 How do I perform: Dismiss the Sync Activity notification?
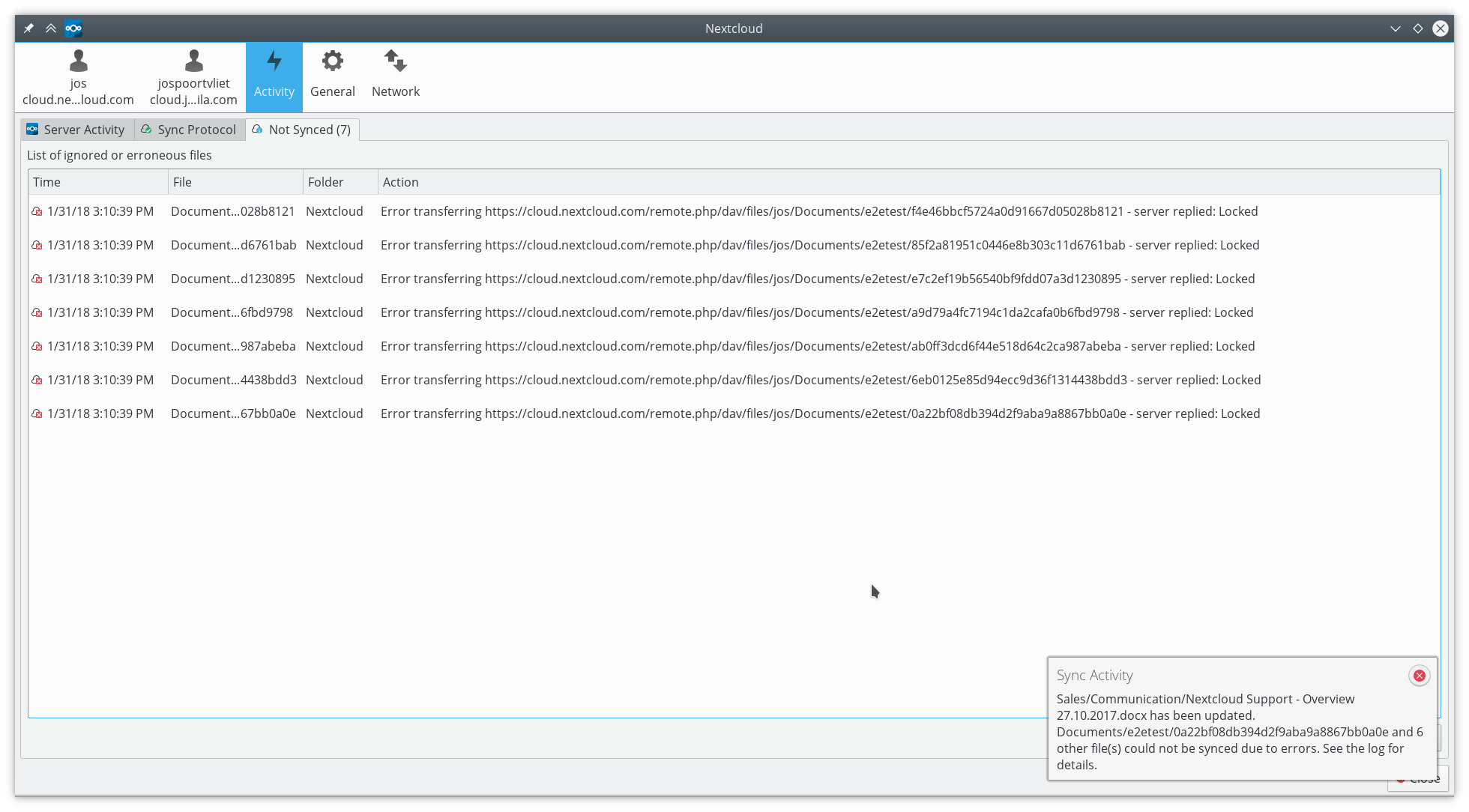tap(1419, 676)
